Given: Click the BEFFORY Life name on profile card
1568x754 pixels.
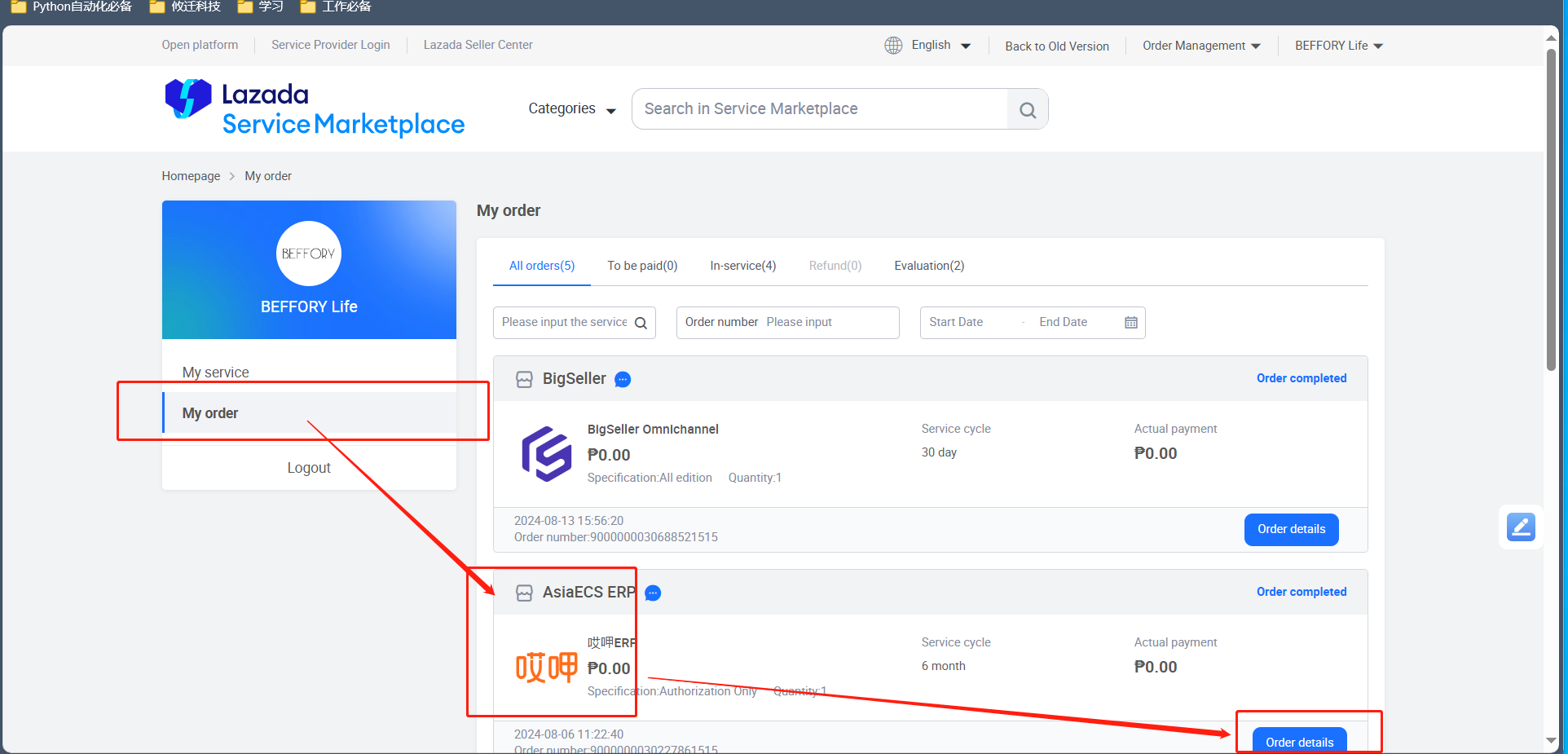Looking at the screenshot, I should pos(309,307).
